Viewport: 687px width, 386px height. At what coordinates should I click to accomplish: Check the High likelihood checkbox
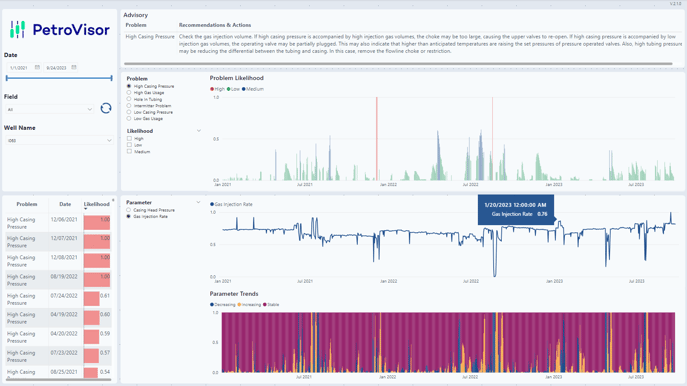click(x=129, y=138)
